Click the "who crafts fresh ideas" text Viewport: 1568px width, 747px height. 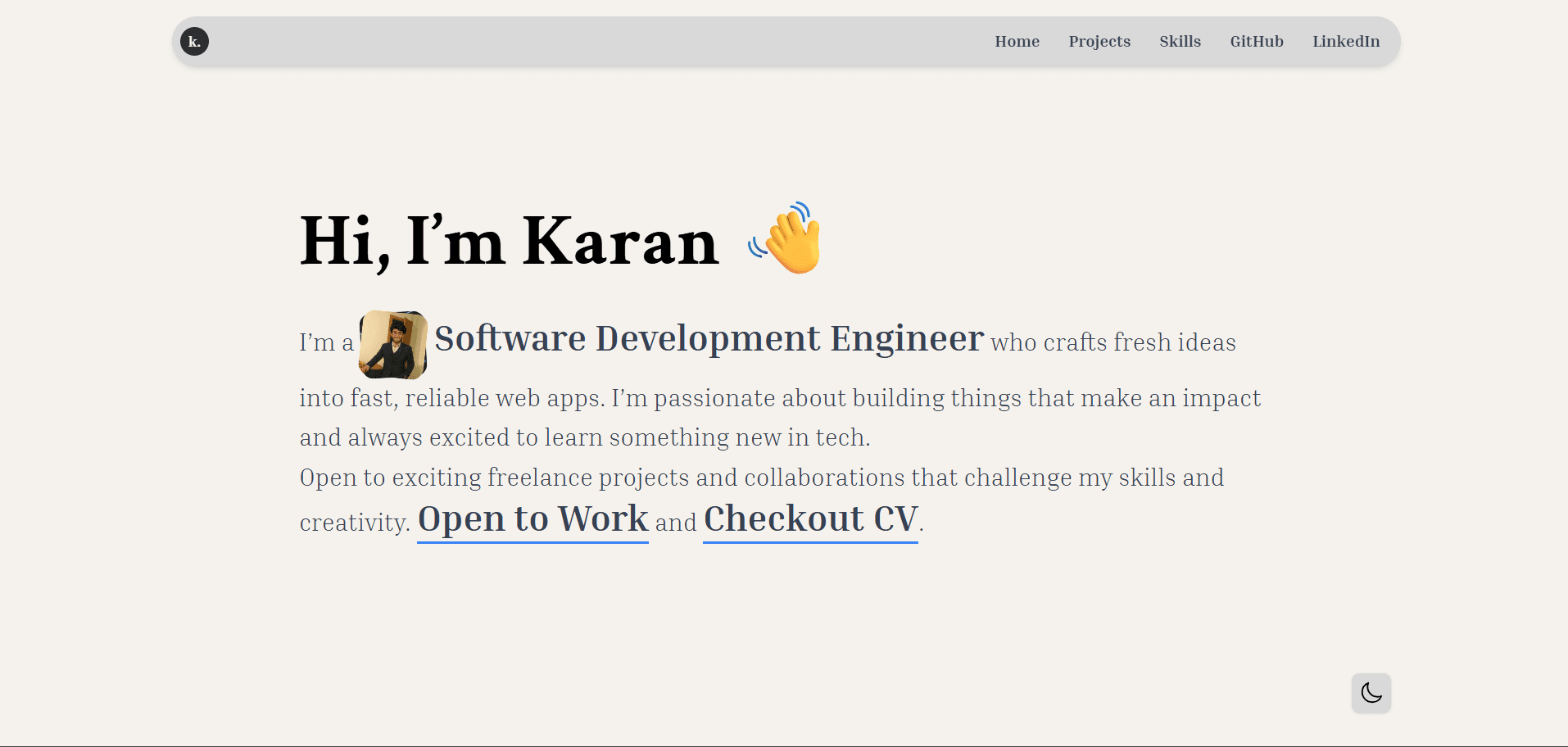tap(1113, 342)
